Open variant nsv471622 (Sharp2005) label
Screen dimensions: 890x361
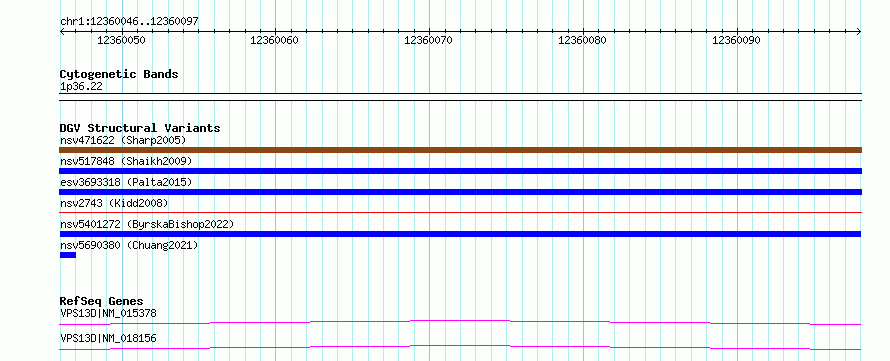click(123, 140)
